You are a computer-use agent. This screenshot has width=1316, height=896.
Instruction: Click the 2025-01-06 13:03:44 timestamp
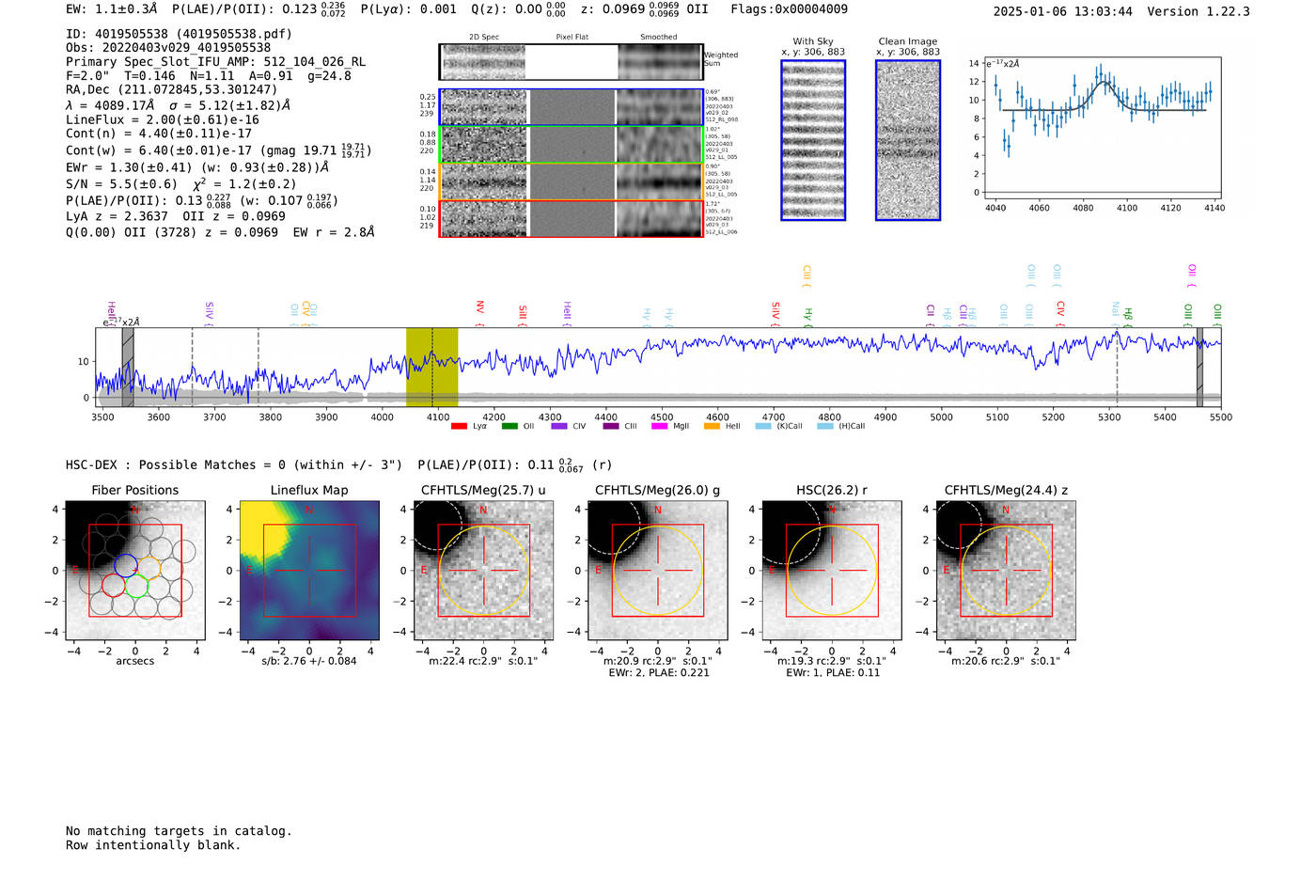pyautogui.click(x=1062, y=11)
